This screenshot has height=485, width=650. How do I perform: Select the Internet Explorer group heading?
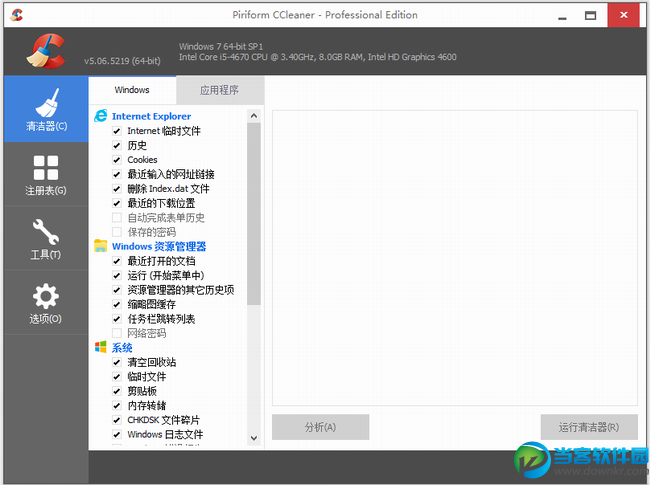click(151, 116)
